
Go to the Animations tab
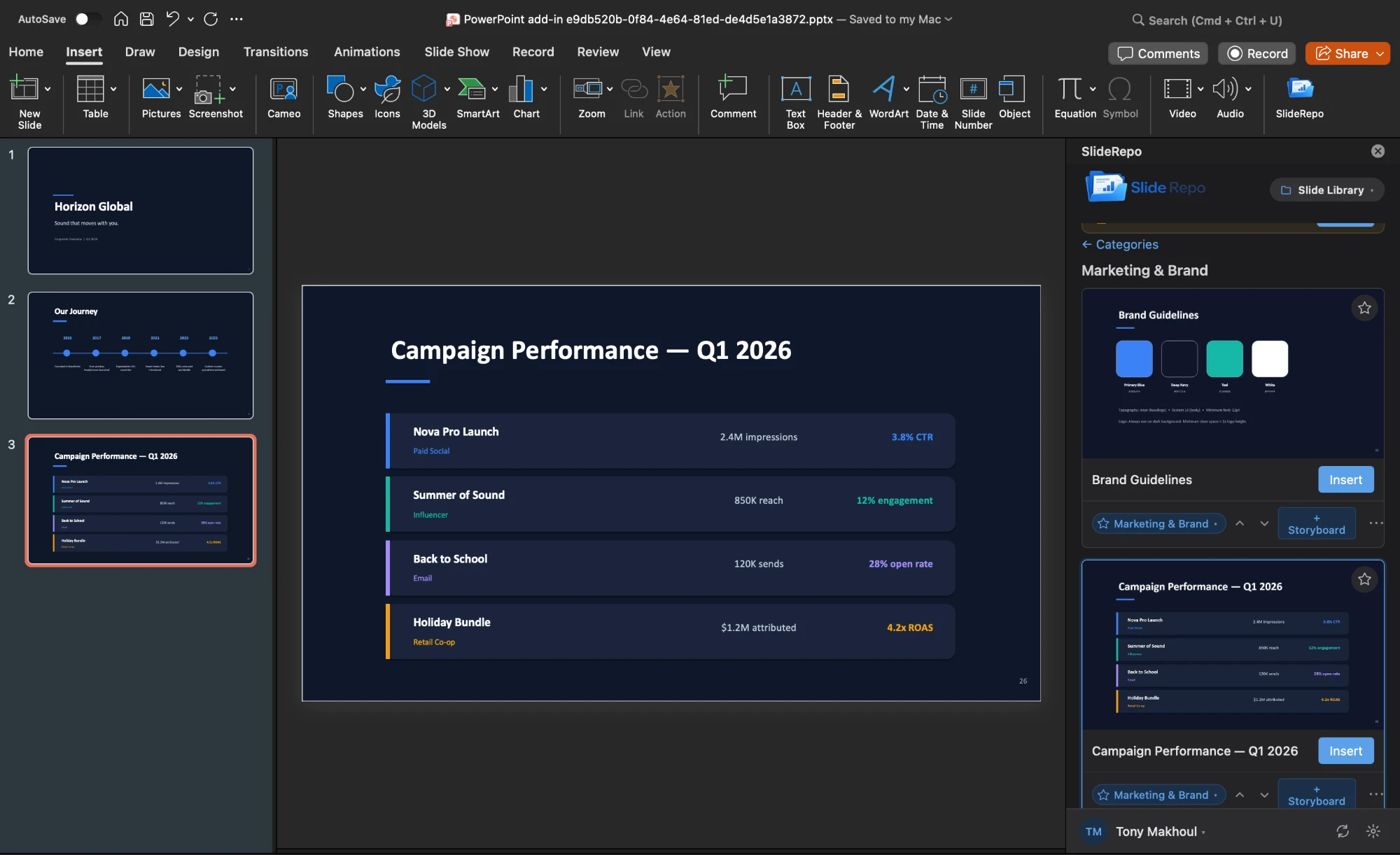(367, 52)
